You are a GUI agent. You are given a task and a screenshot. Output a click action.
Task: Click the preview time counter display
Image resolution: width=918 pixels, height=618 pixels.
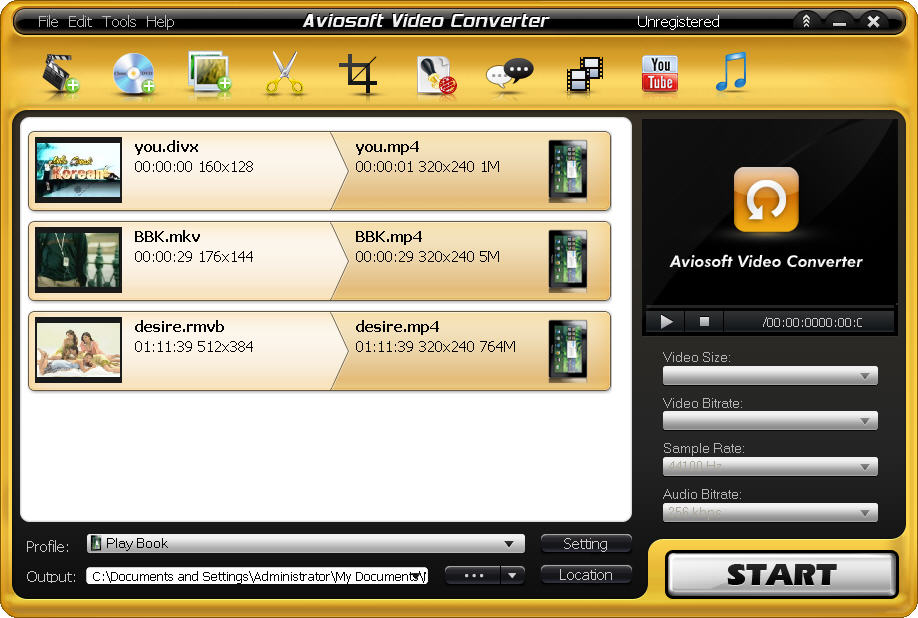[x=811, y=322]
